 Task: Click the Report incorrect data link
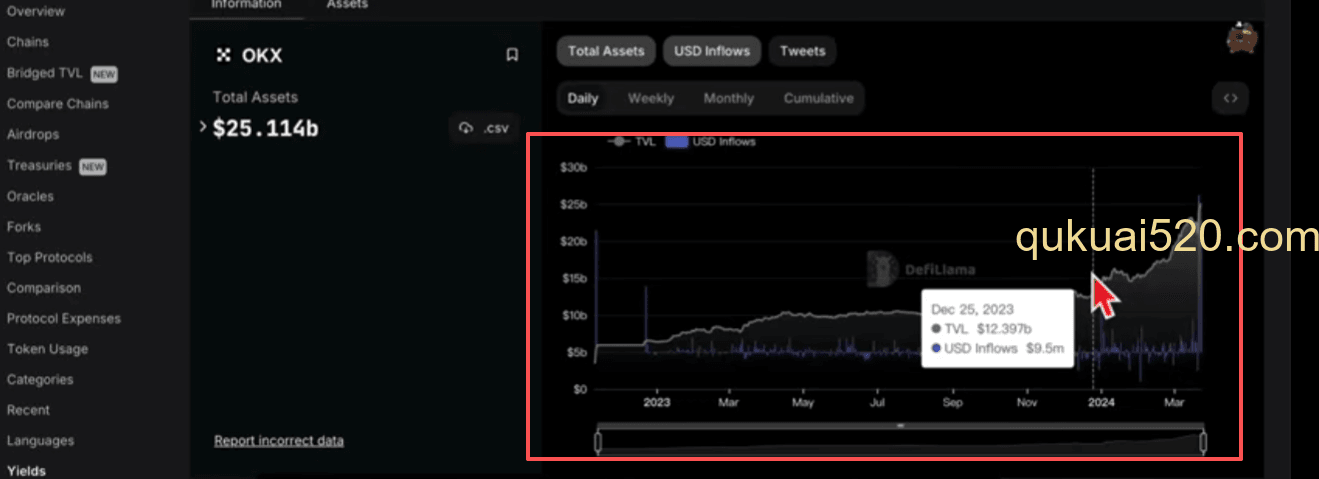tap(279, 440)
